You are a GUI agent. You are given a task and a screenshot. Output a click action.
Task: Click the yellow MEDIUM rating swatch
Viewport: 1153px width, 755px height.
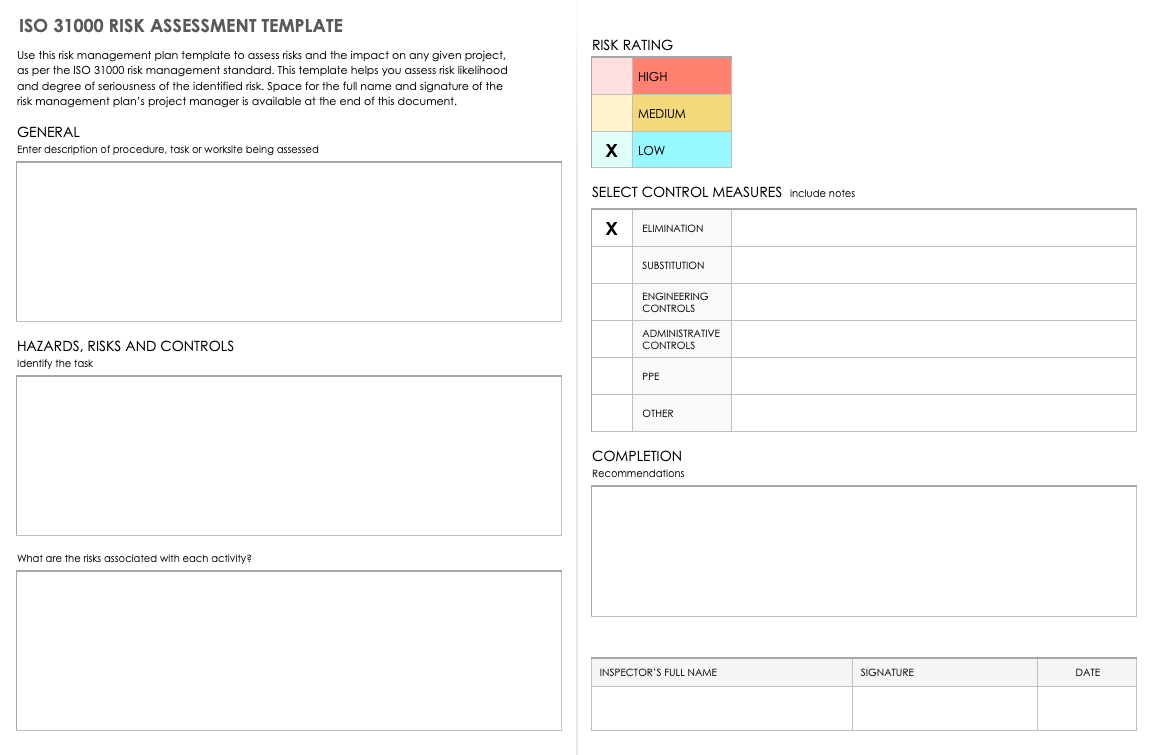[682, 113]
